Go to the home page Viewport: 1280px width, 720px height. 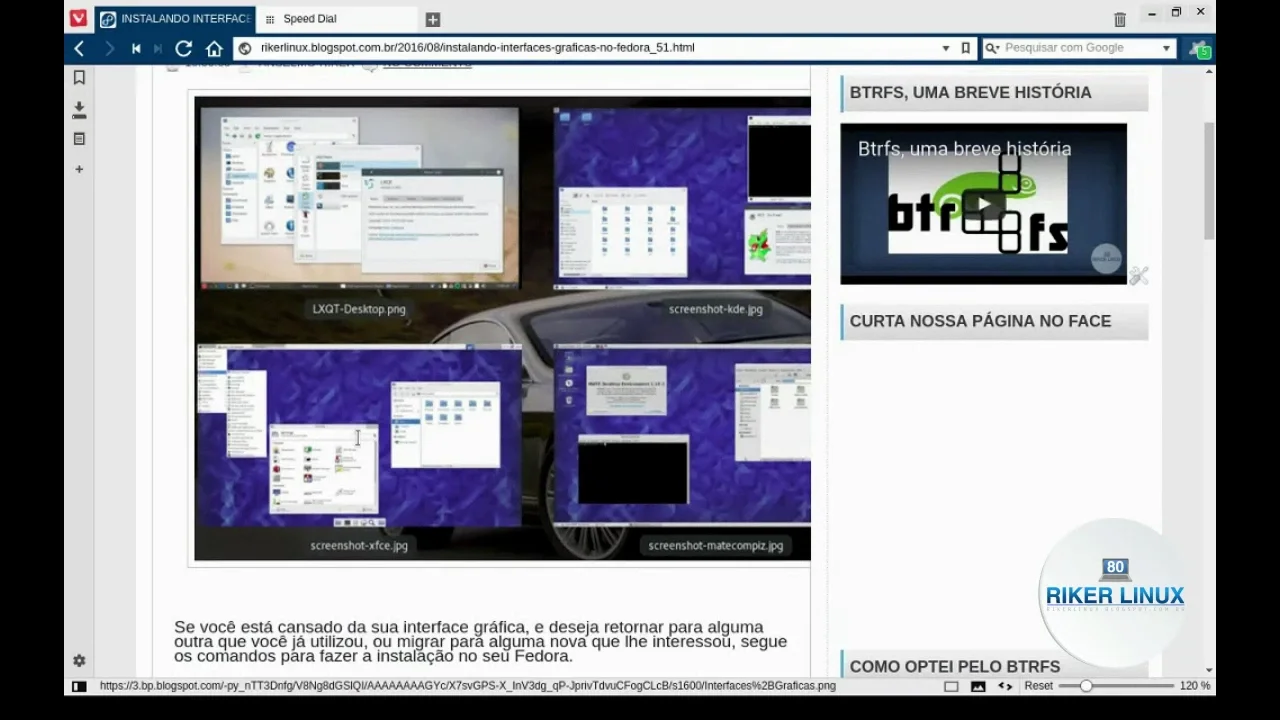point(214,48)
